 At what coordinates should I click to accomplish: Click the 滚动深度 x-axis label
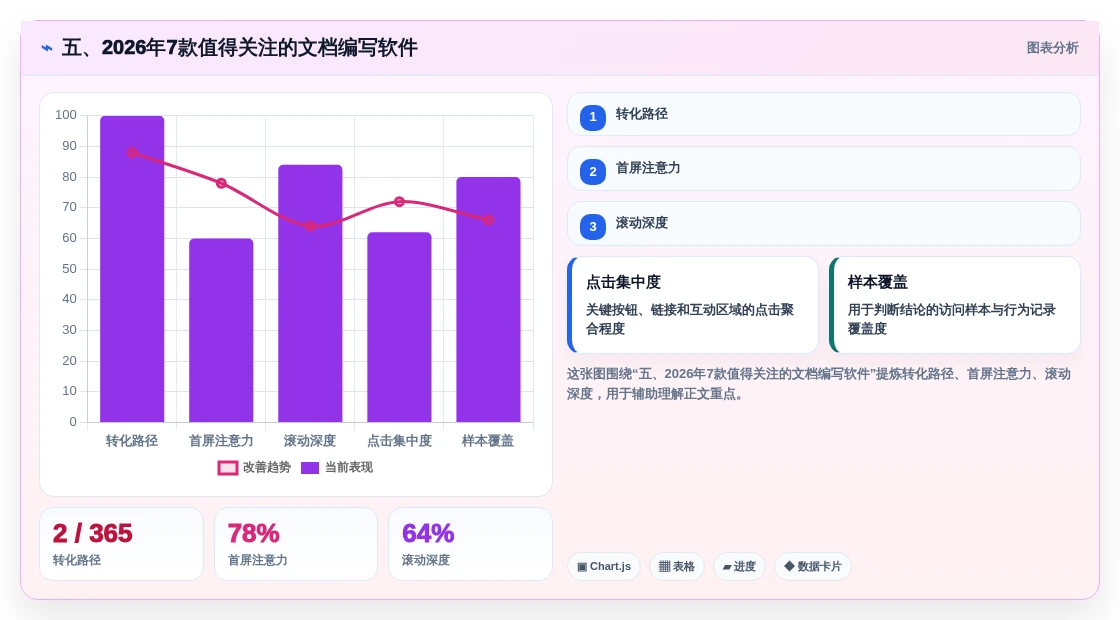(310, 441)
